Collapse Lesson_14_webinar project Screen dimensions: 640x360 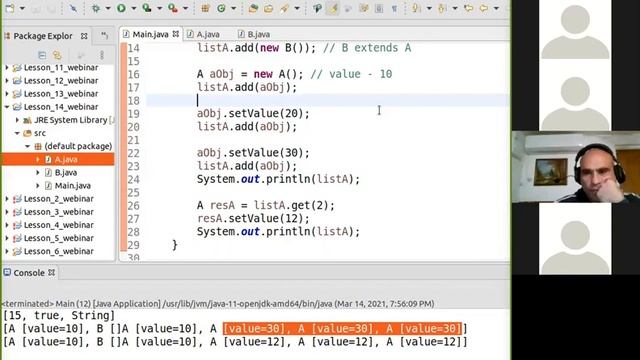tap(7, 107)
